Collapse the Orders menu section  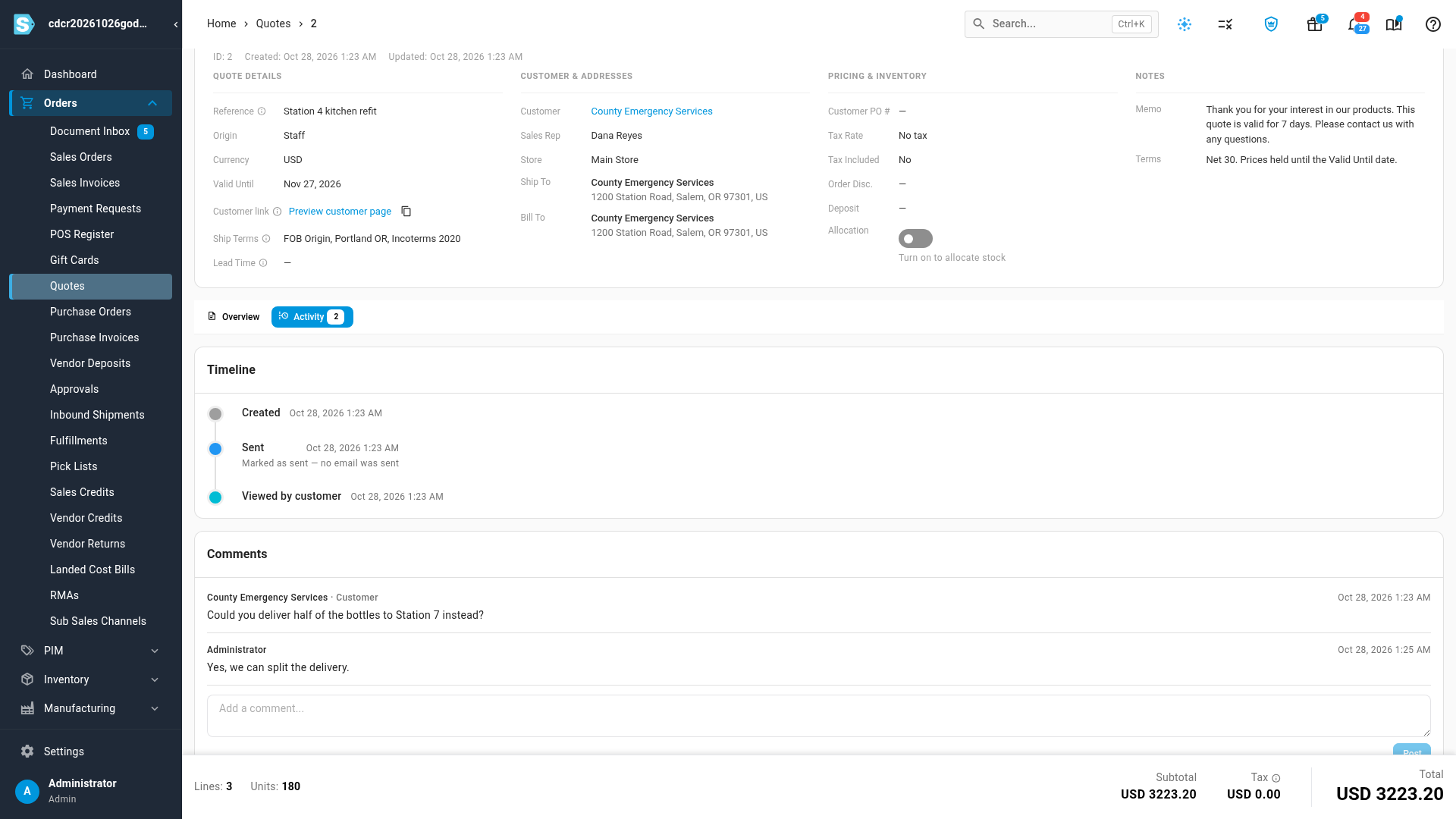[152, 103]
